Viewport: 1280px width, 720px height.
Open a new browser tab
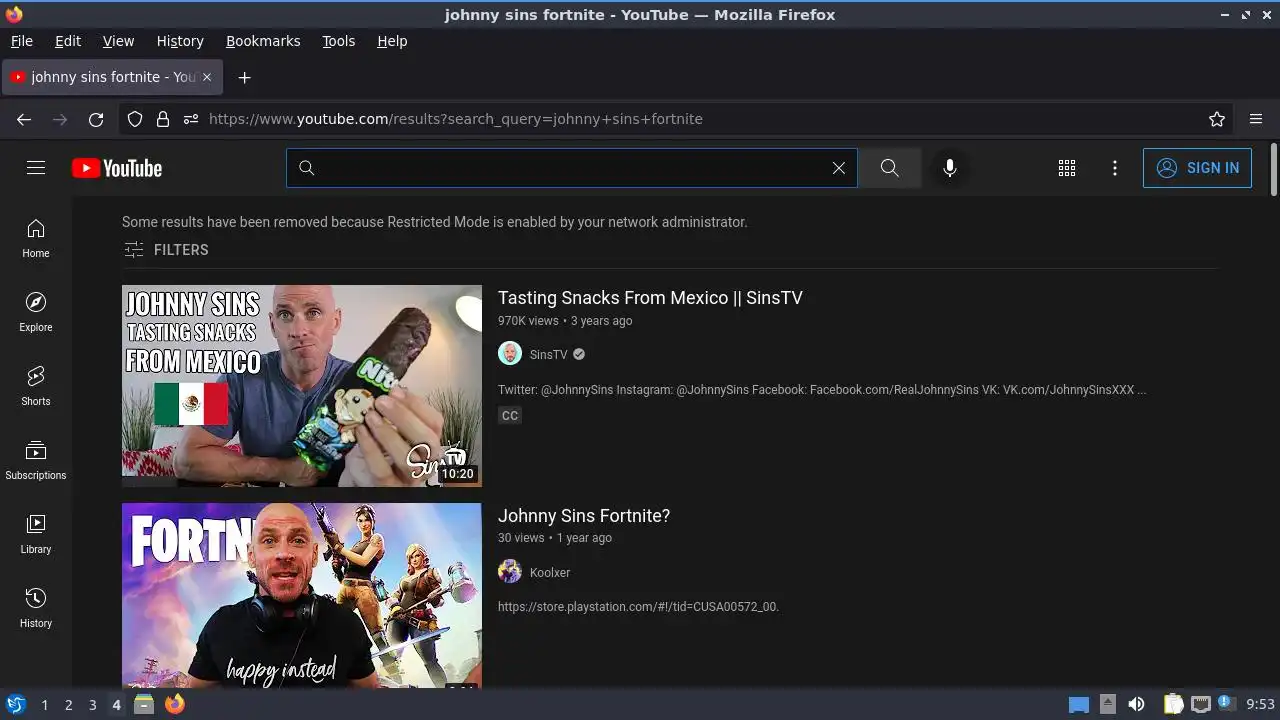pos(244,77)
